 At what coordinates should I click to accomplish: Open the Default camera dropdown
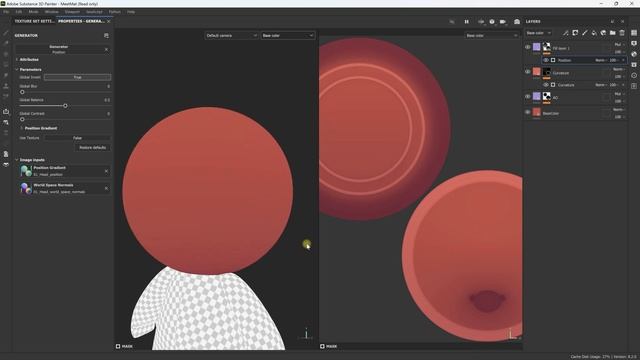[x=231, y=36]
